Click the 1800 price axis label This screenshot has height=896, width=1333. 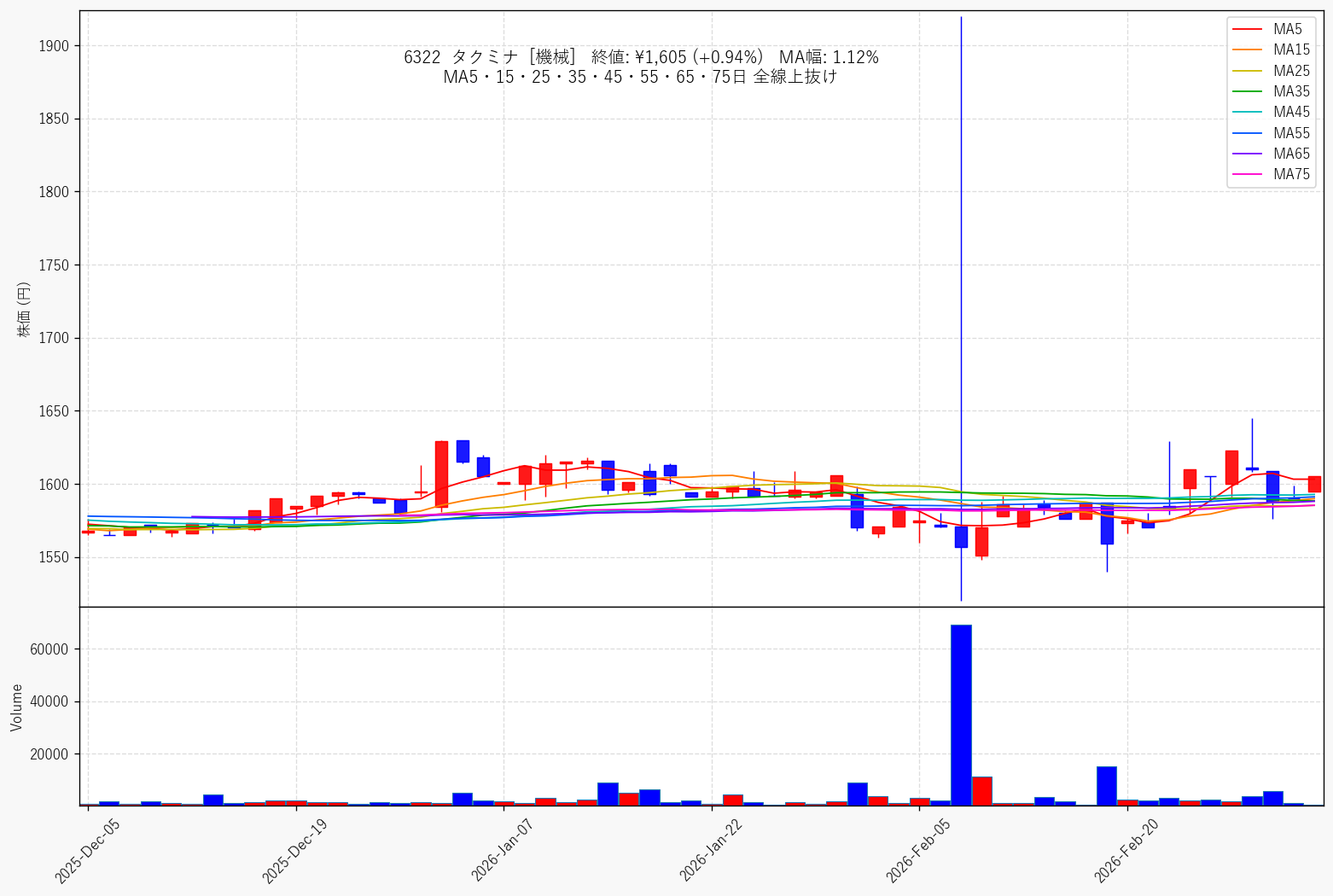(x=54, y=192)
